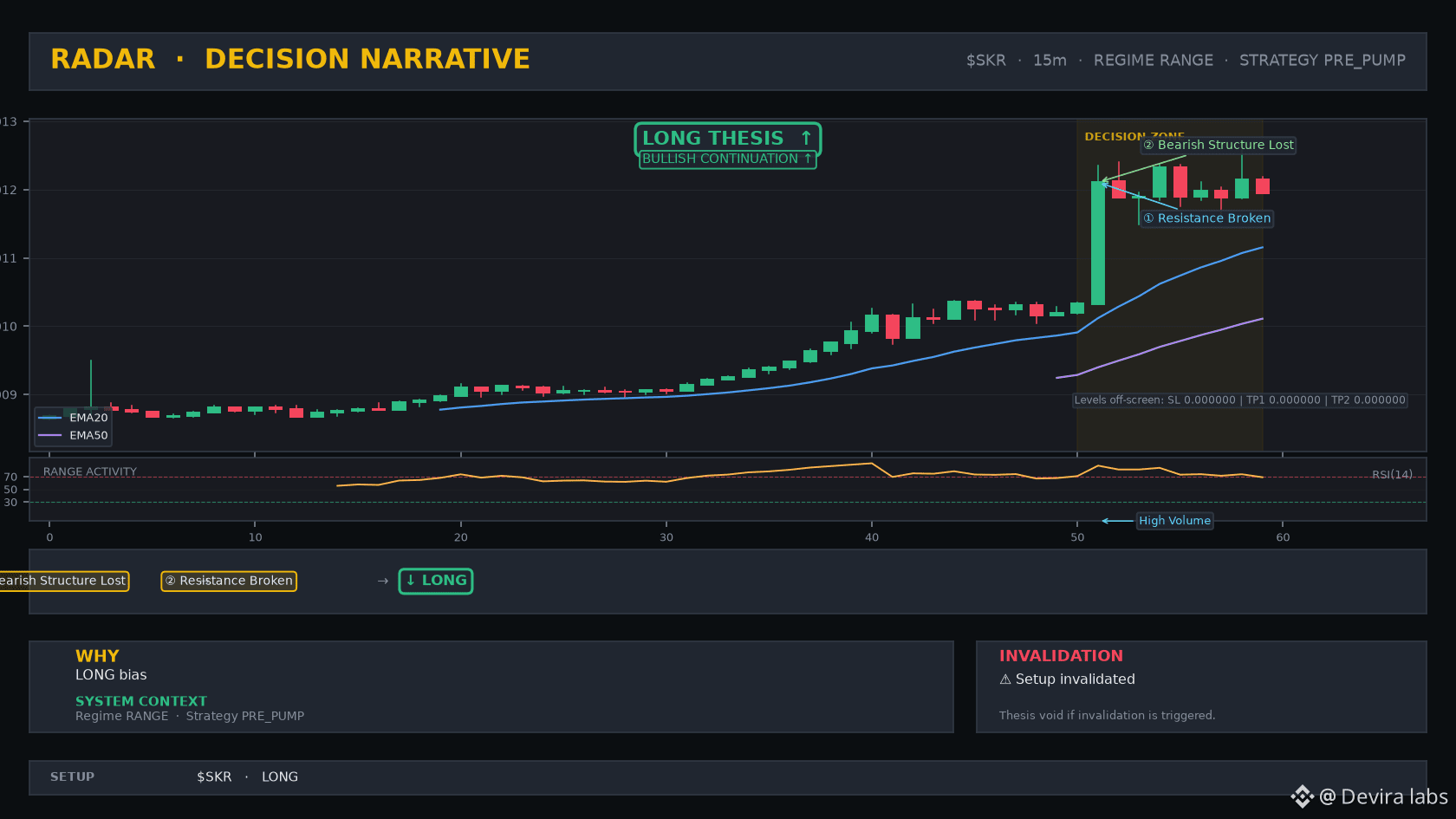Click the x-axis tick labeled 40
Screen dimensions: 1456x819
(871, 537)
